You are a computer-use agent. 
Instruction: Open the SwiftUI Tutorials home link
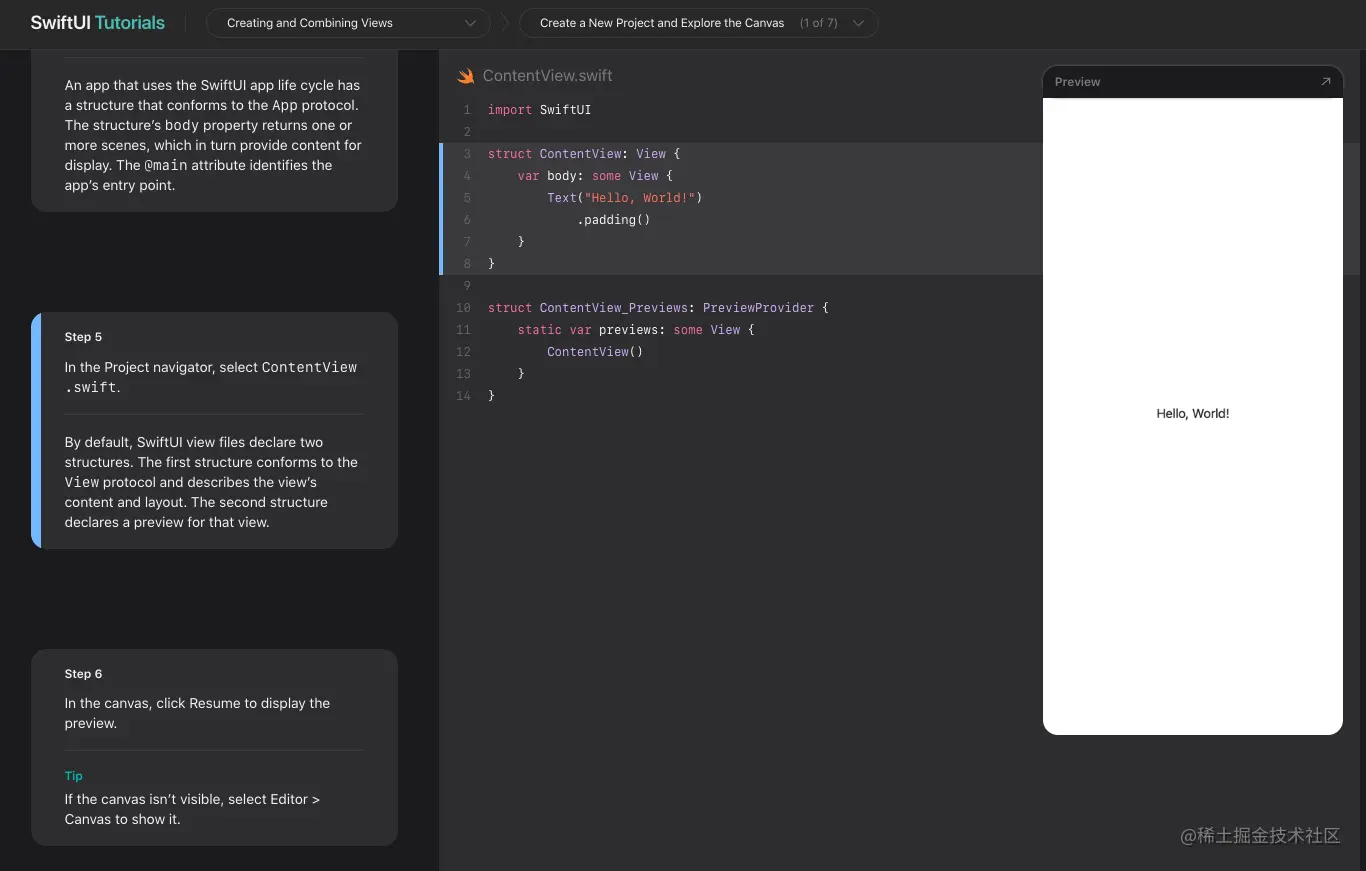[97, 22]
